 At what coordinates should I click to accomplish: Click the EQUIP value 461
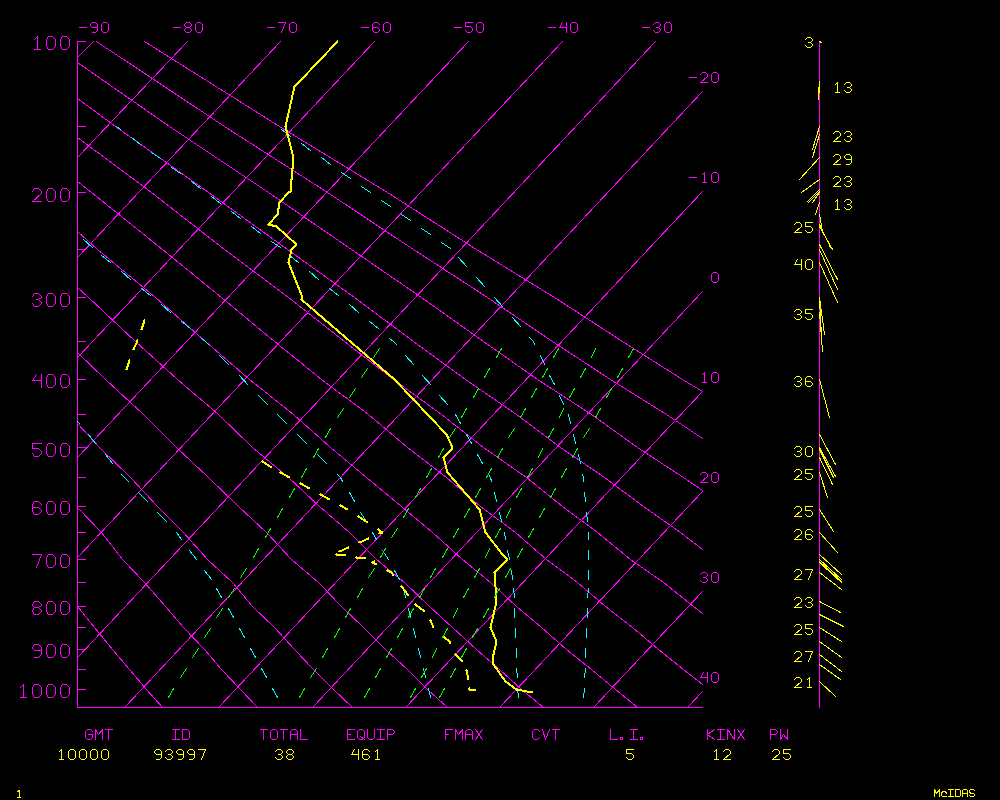coord(365,754)
